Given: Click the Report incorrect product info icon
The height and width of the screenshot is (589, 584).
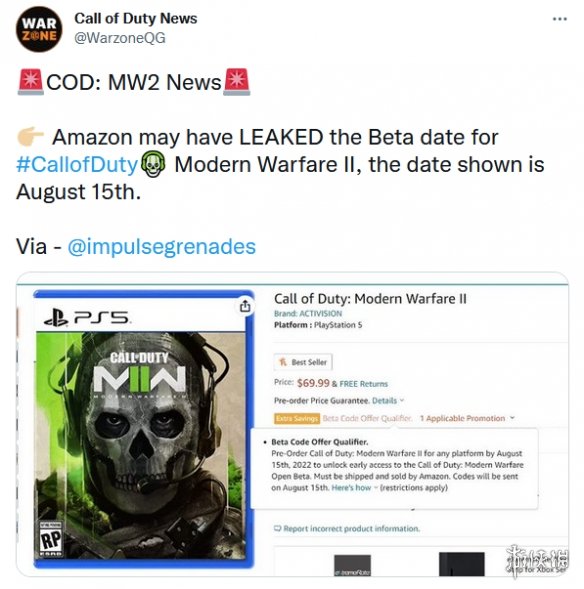Looking at the screenshot, I should pyautogui.click(x=278, y=528).
